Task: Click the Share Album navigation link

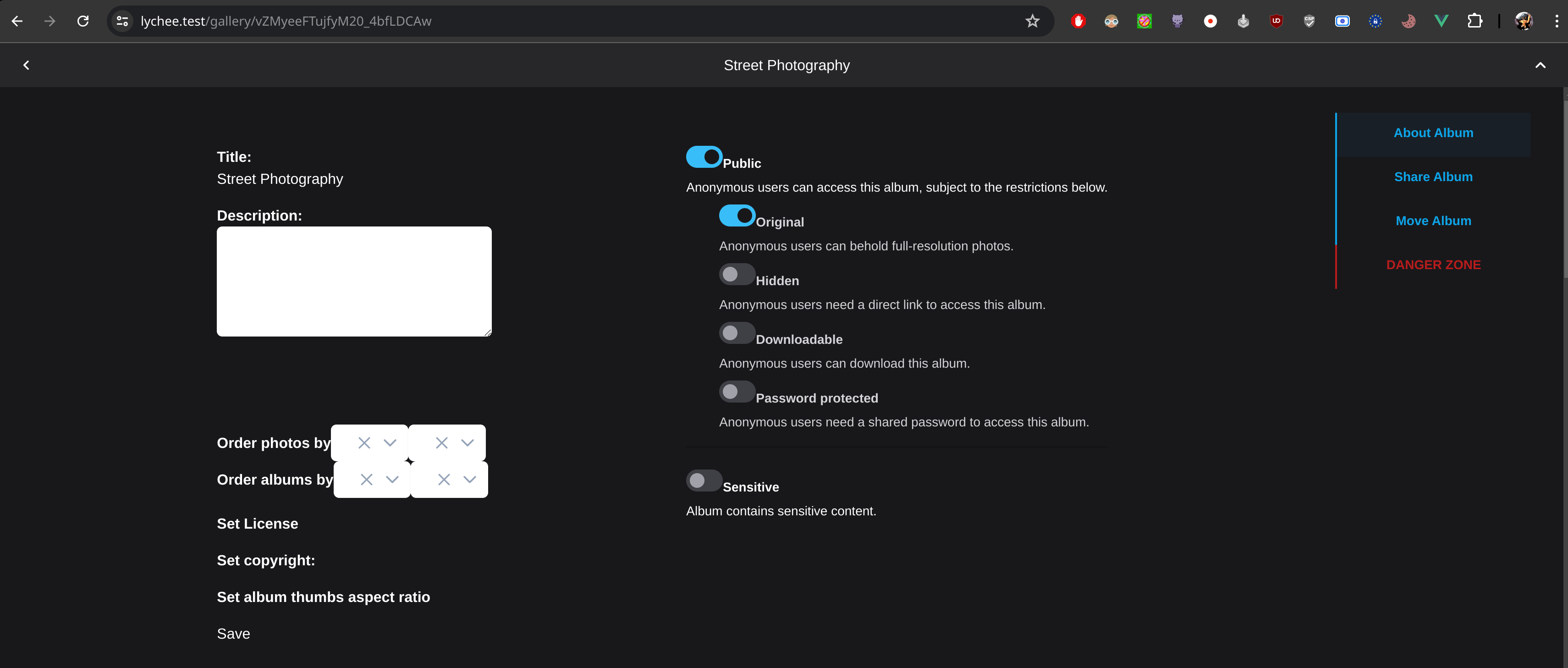Action: pos(1433,176)
